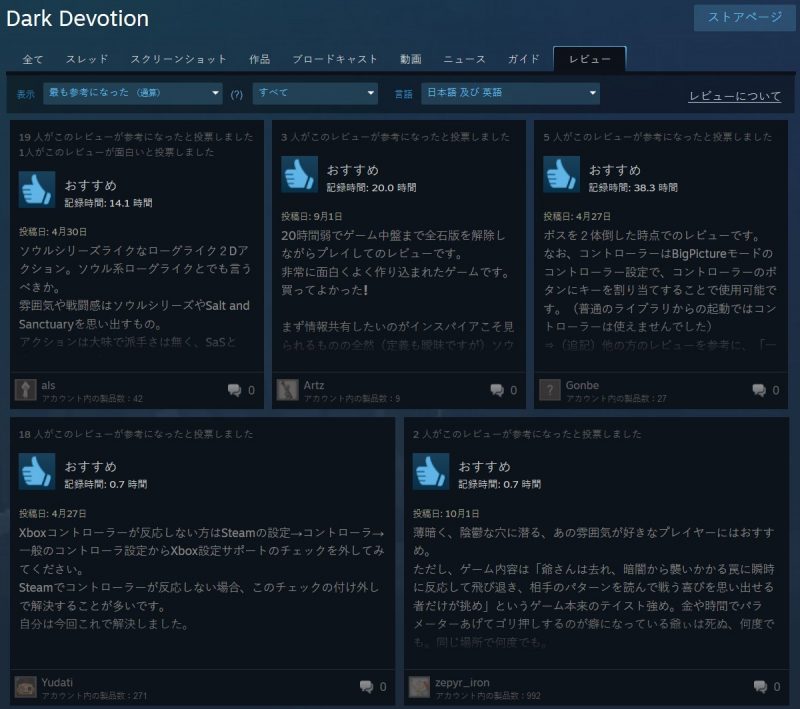Screen dimensions: 800x709
Task: Open user name Artz
Action: point(314,385)
